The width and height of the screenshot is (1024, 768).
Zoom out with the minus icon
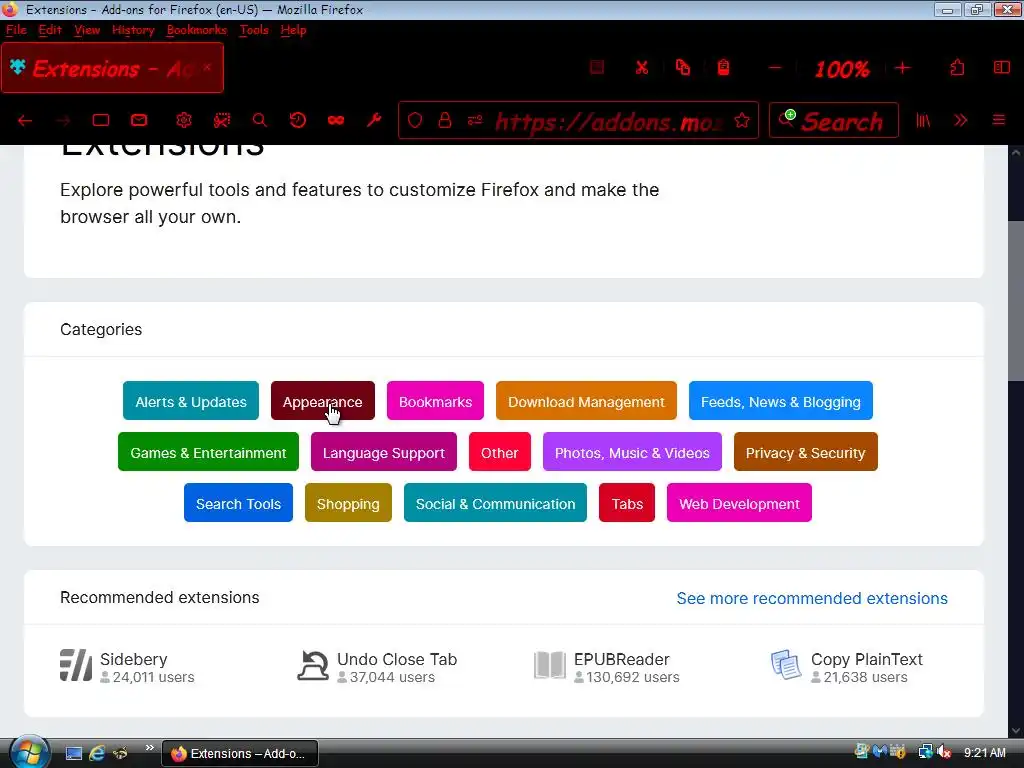pos(775,67)
